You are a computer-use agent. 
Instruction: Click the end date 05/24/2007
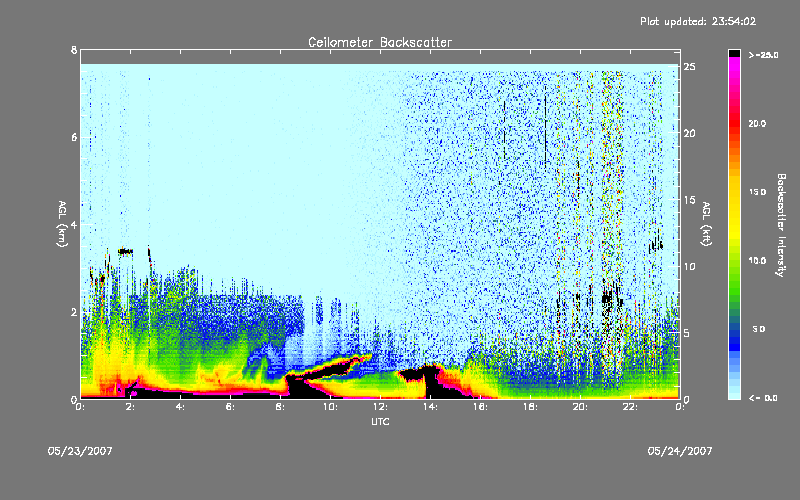point(680,451)
